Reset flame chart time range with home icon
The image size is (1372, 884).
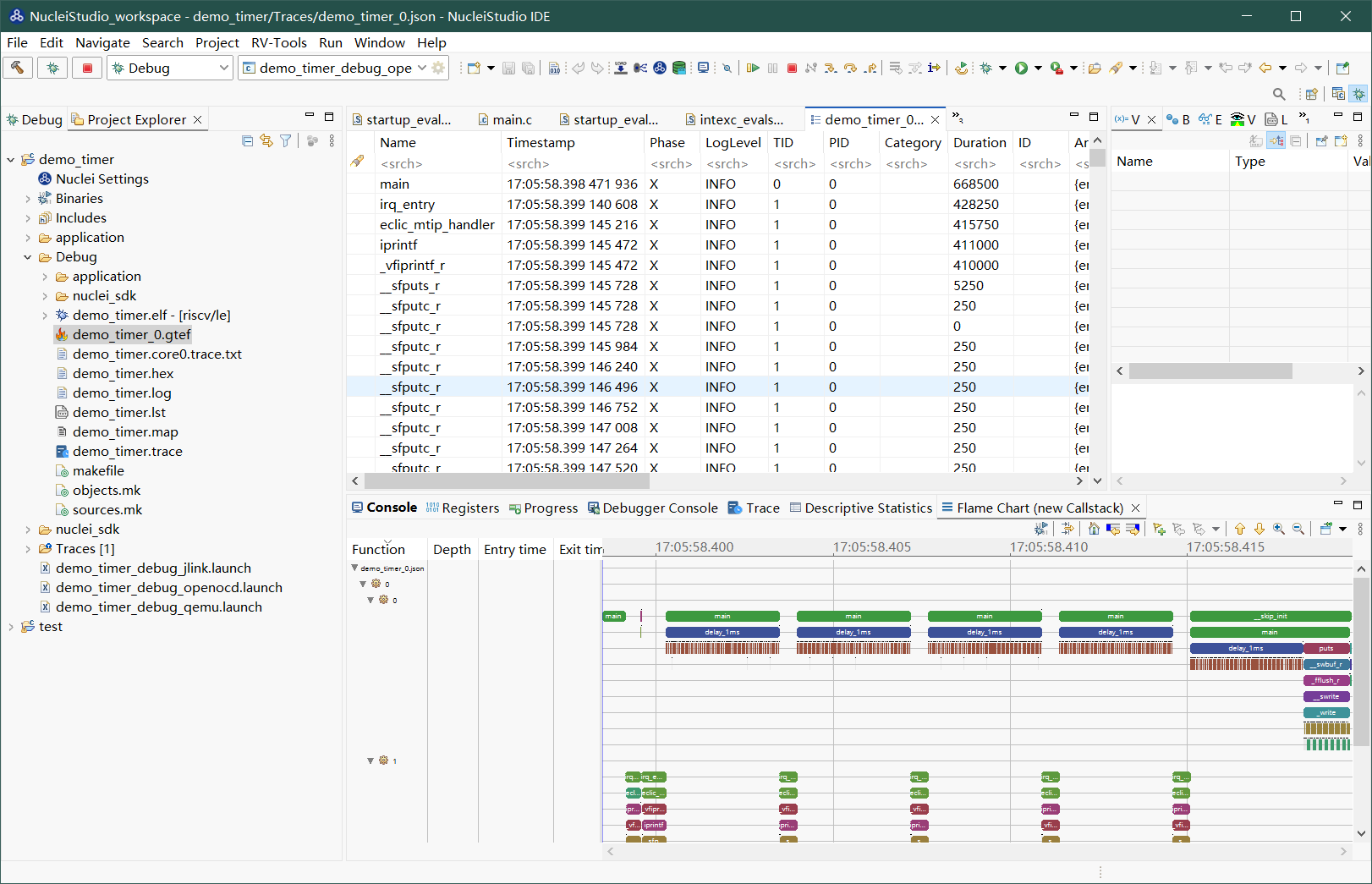[1094, 529]
